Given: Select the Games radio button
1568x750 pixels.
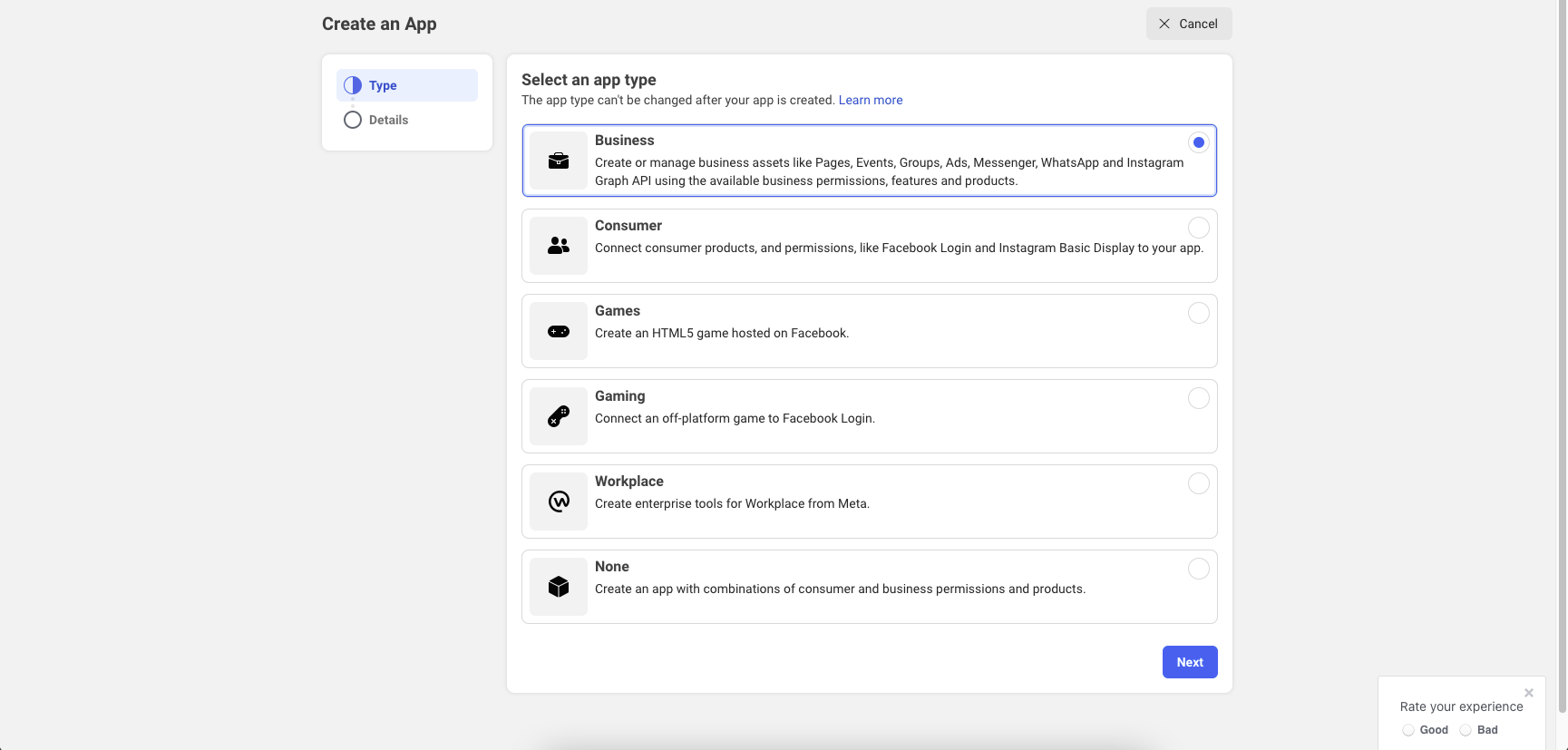Looking at the screenshot, I should (1198, 313).
